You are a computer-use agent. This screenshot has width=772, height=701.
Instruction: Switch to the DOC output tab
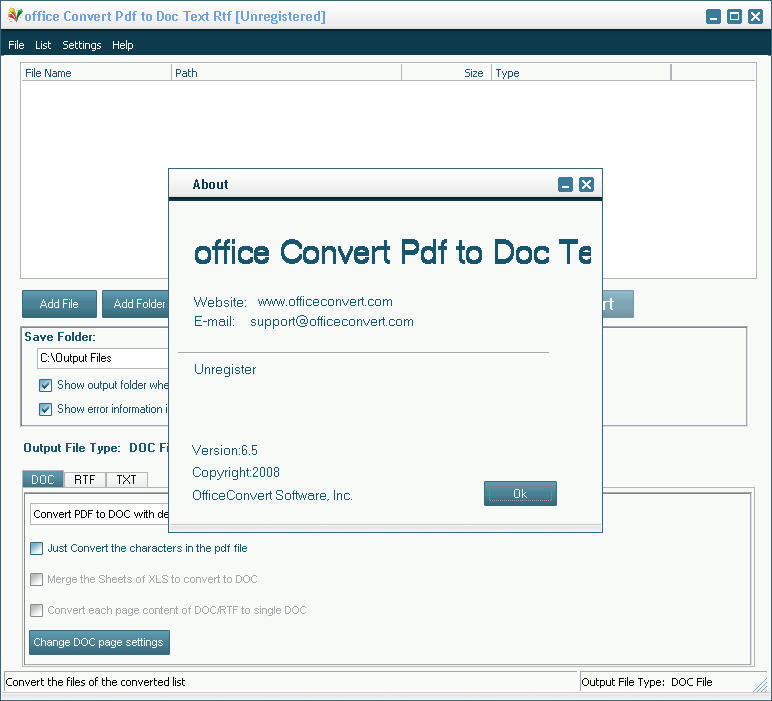click(43, 479)
